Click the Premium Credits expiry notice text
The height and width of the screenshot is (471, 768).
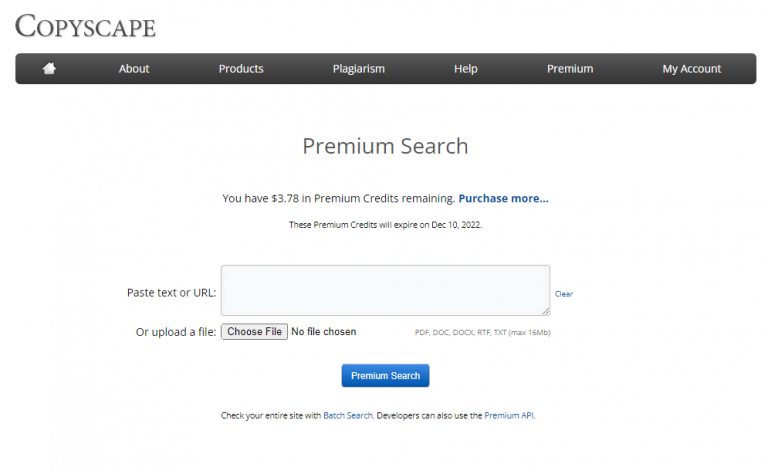[385, 225]
